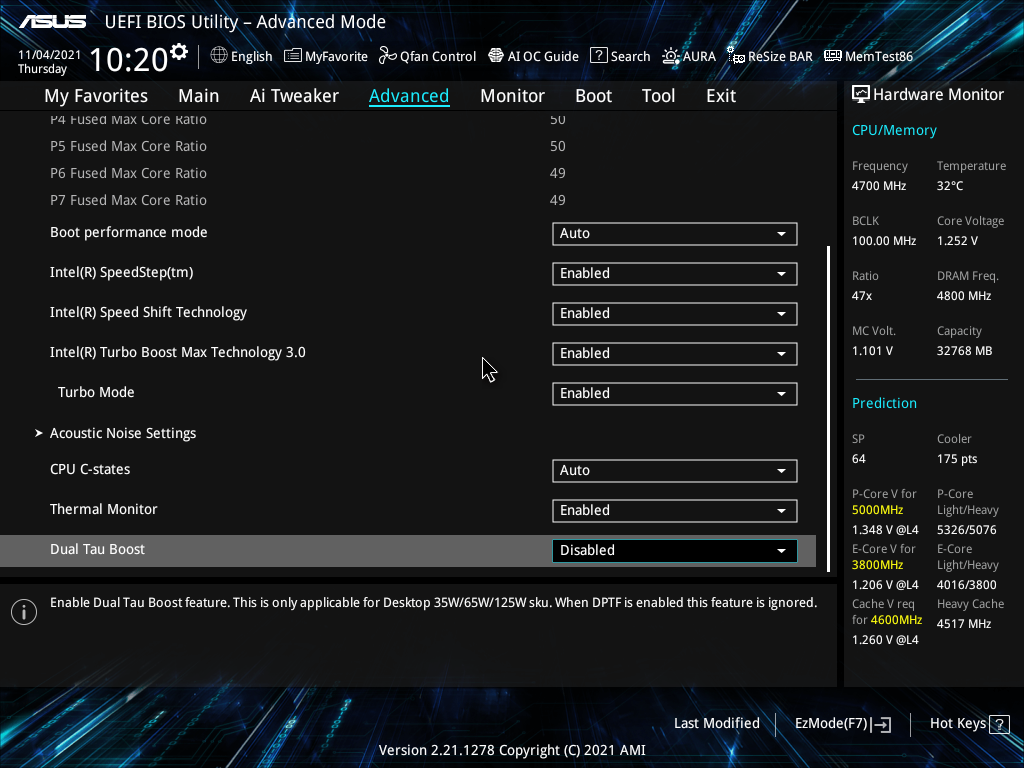This screenshot has width=1024, height=768.
Task: Select the Dual Tau Boost row label
Action: click(x=97, y=549)
